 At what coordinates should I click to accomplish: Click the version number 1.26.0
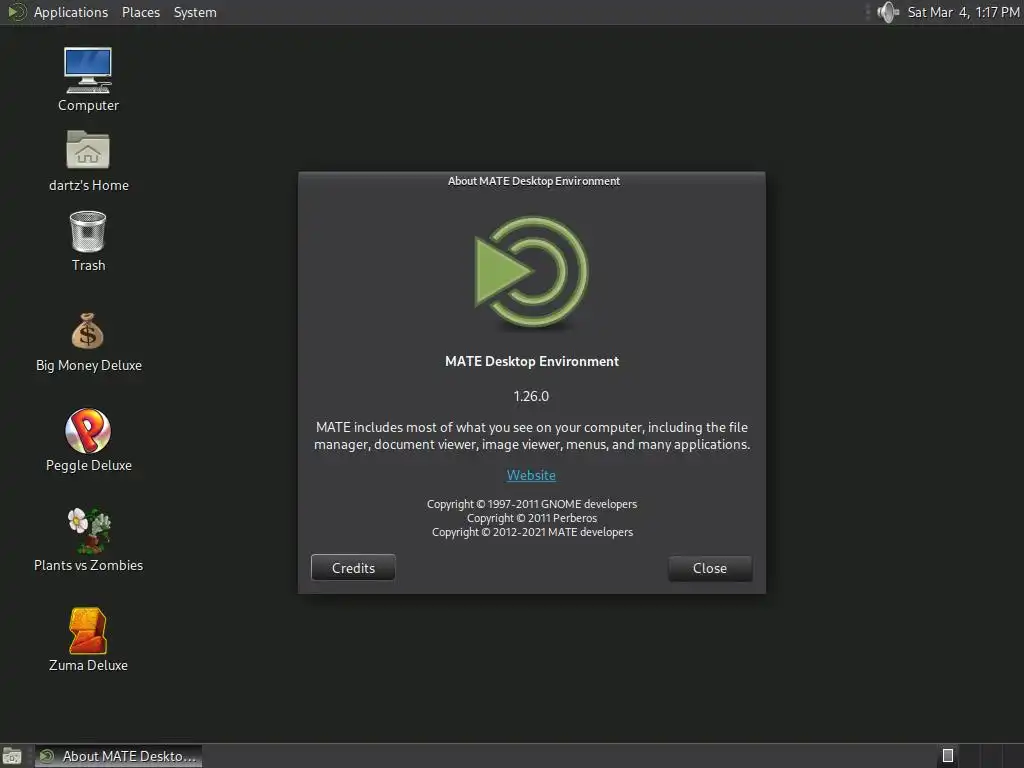pyautogui.click(x=531, y=396)
